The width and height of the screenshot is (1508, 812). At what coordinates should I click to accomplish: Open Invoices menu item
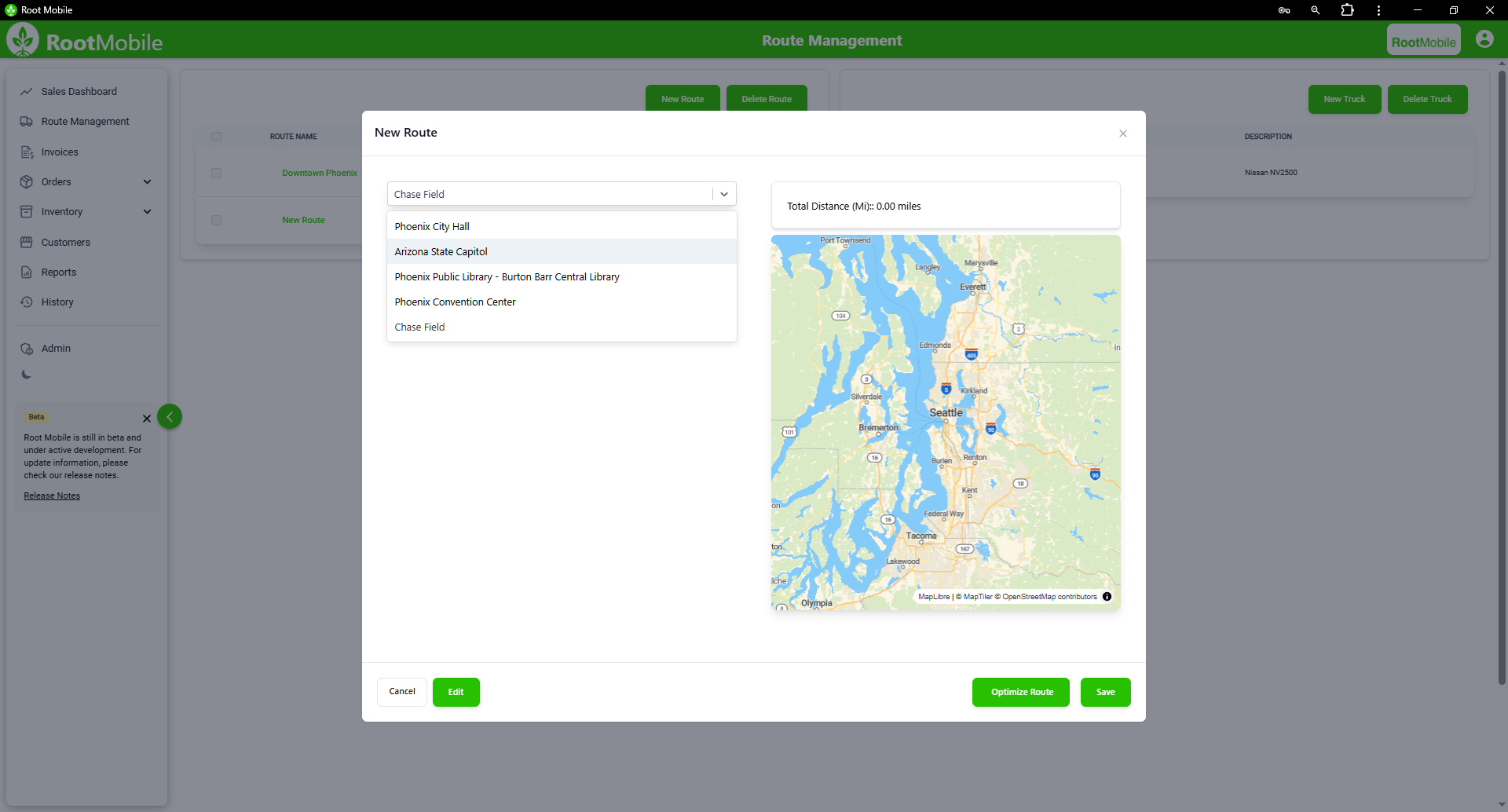pos(60,152)
